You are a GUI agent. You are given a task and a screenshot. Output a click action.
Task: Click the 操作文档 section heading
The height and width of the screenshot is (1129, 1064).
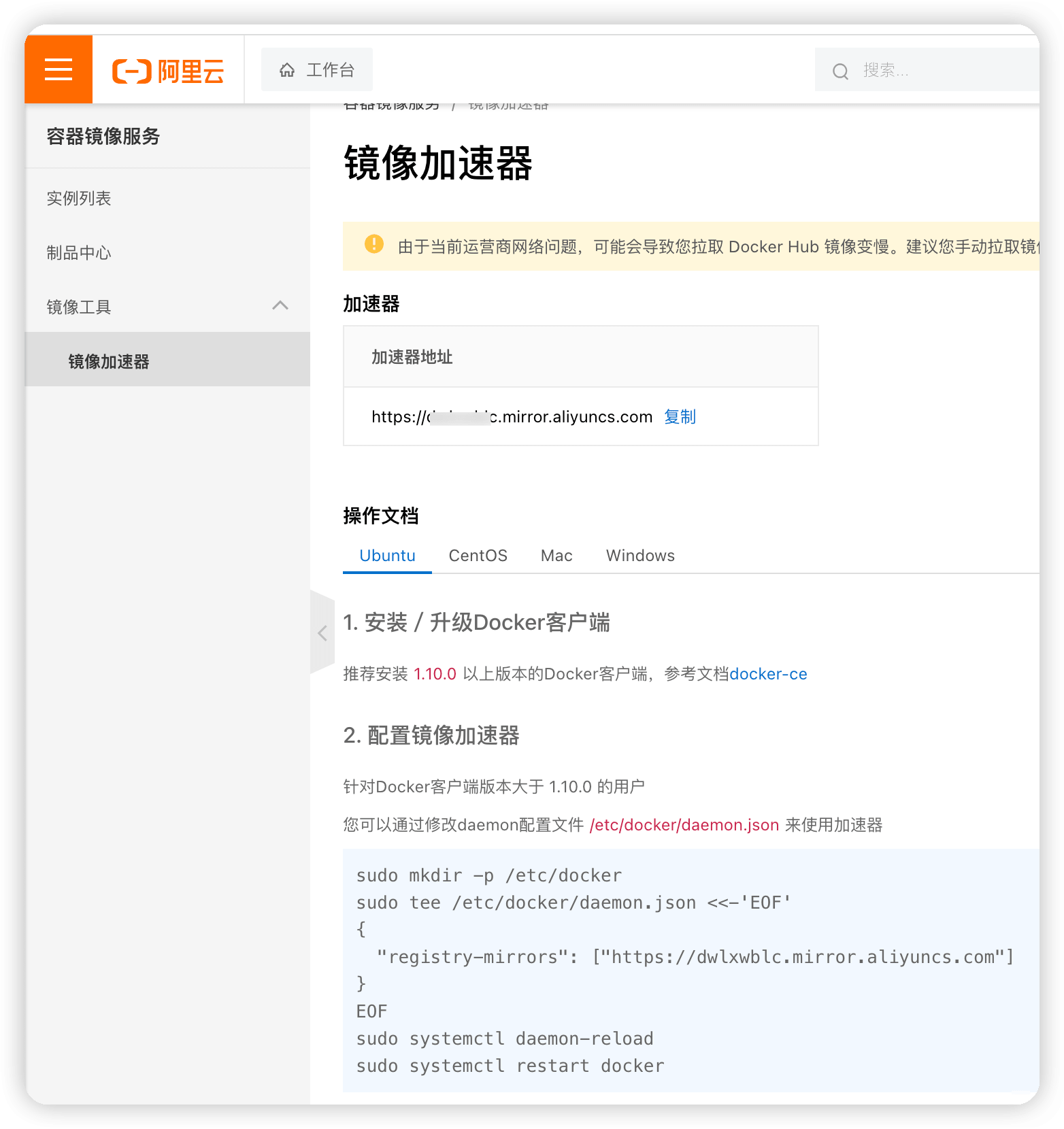(381, 516)
